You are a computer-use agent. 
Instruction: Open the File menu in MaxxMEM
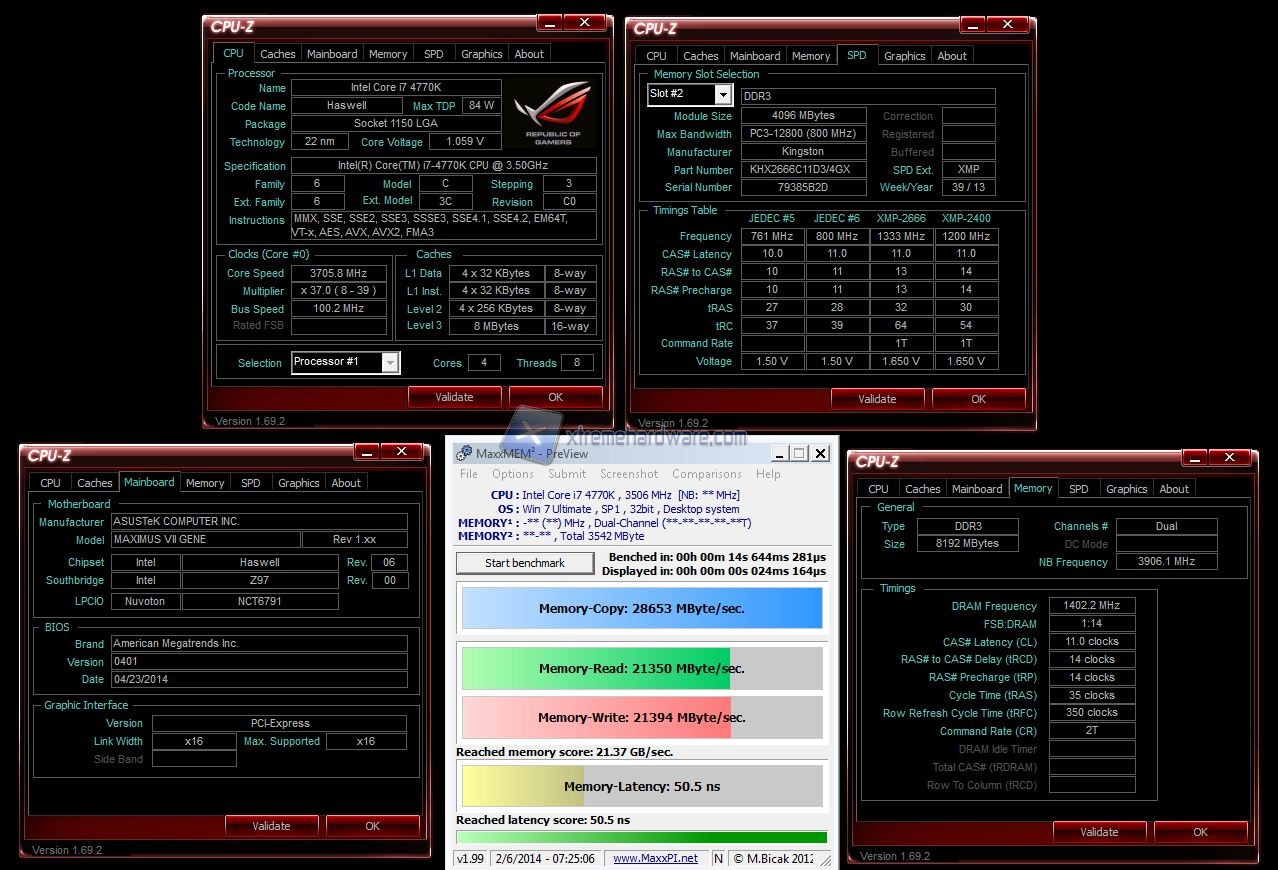[468, 474]
